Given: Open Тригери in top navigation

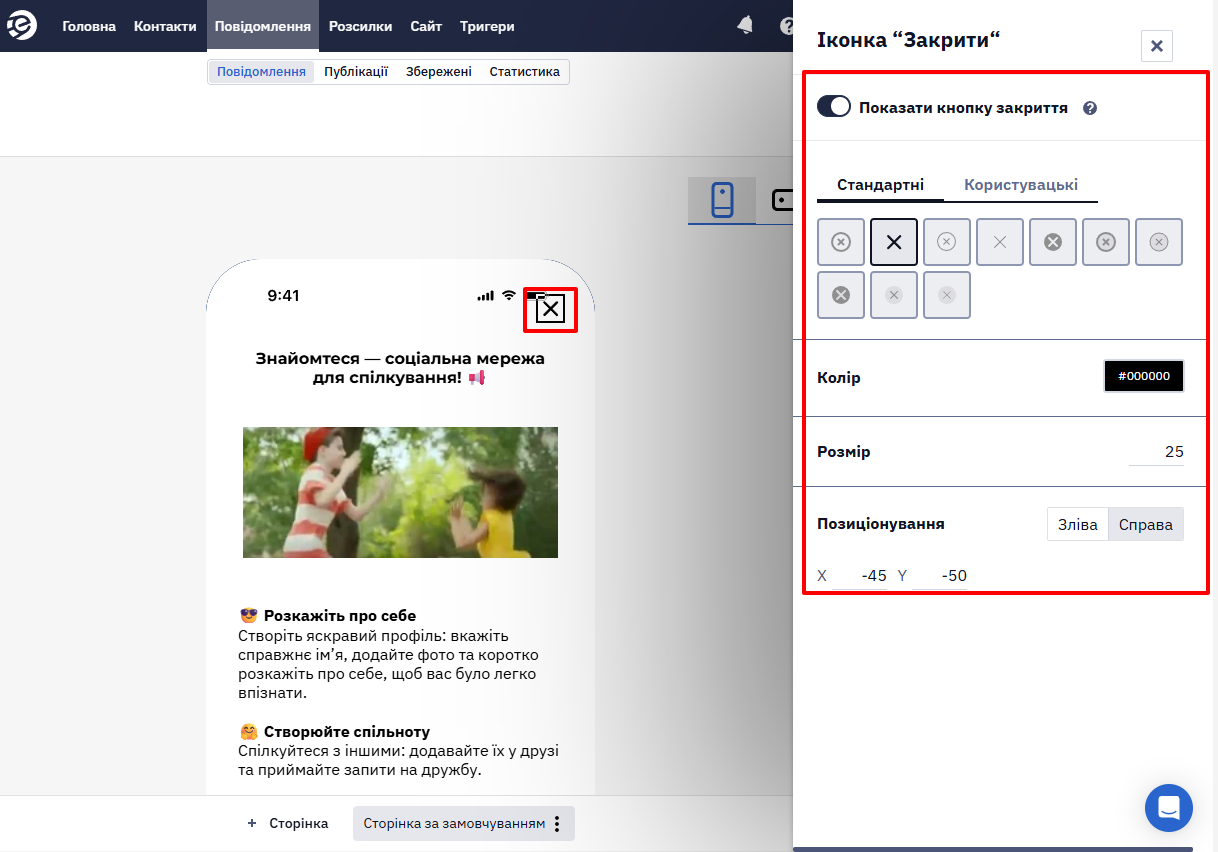Looking at the screenshot, I should click(487, 26).
